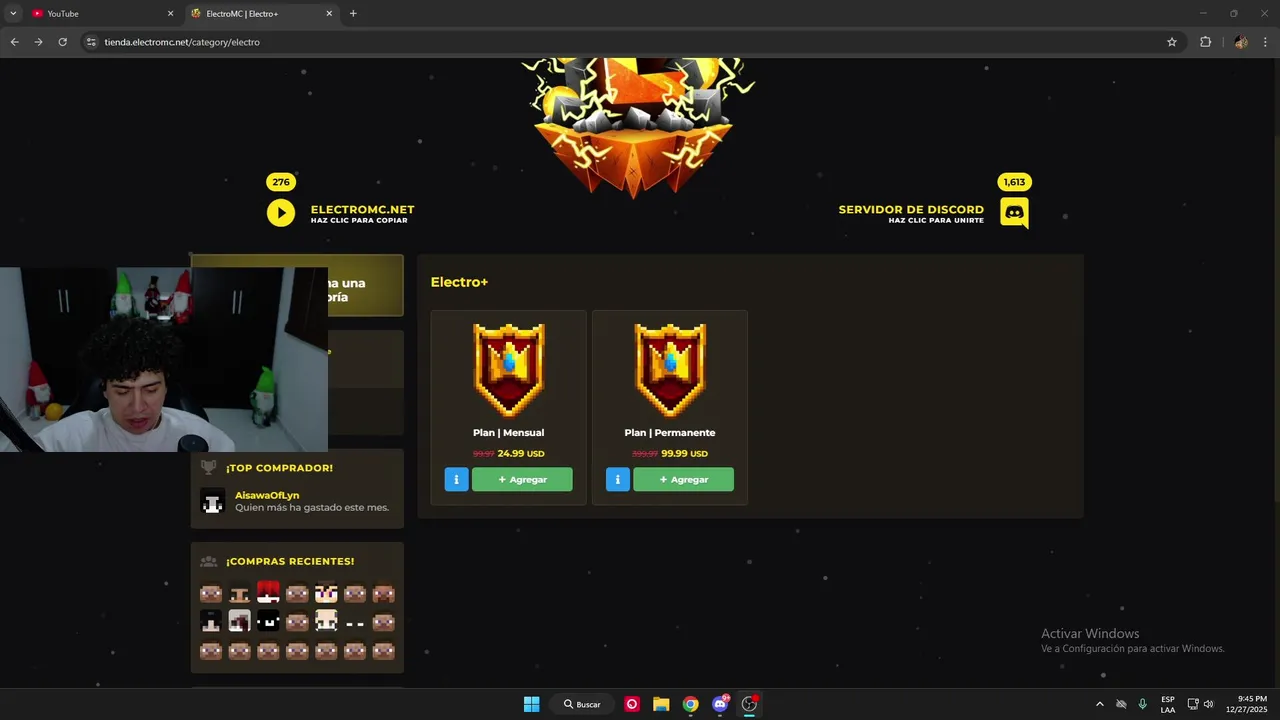
Task: Add Plan Mensual to cart with Agregar
Action: click(522, 480)
